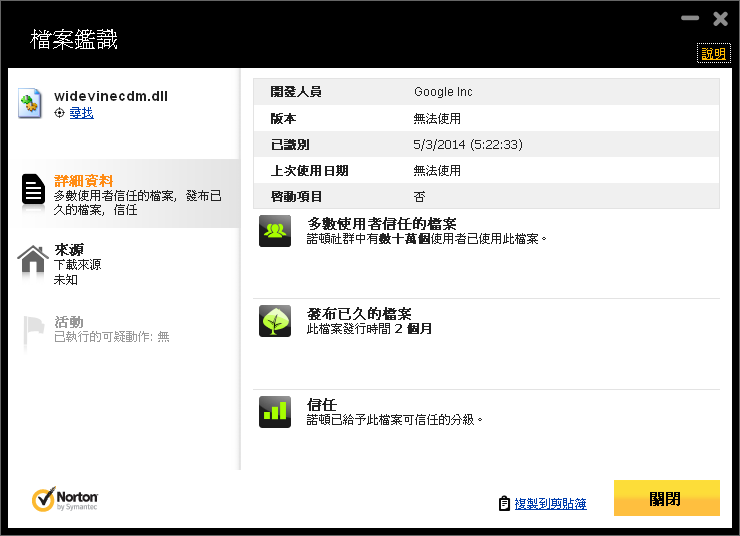The height and width of the screenshot is (536, 740).
Task: Click the 檔案鑑識 window title
Action: click(74, 39)
